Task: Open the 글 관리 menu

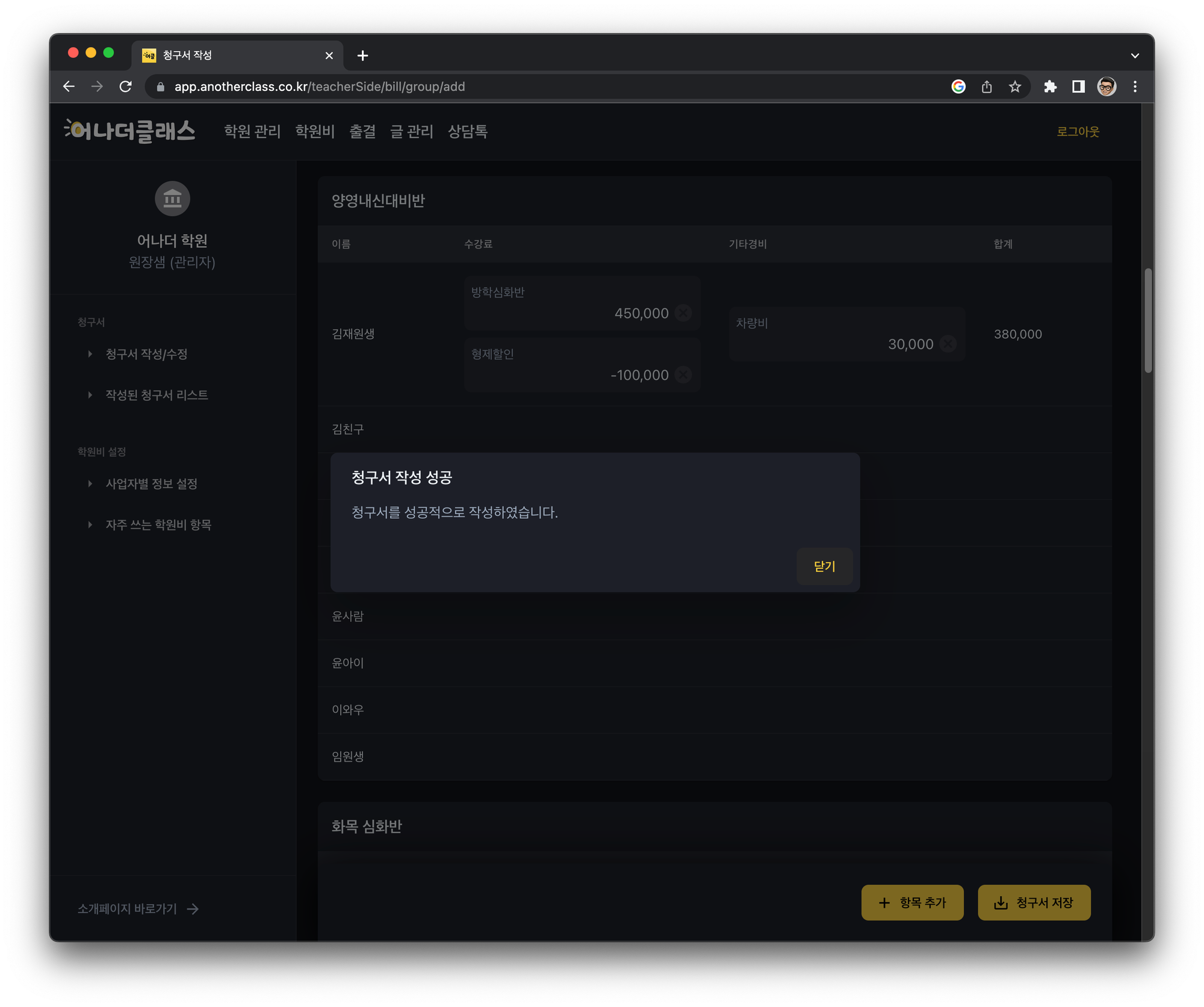Action: click(x=412, y=131)
